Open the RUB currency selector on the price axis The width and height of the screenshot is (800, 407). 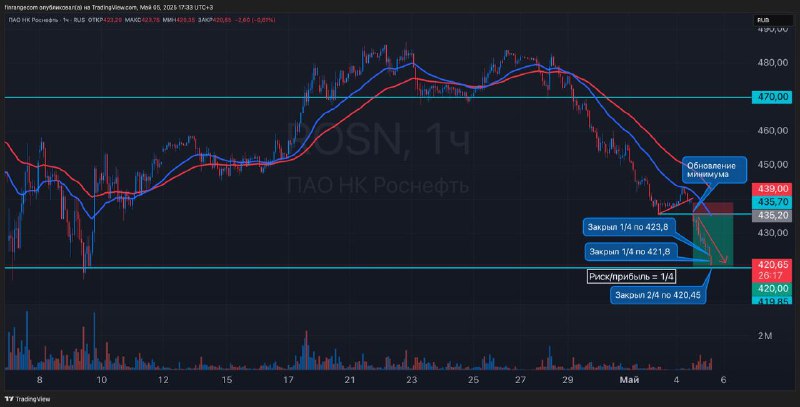point(772,20)
